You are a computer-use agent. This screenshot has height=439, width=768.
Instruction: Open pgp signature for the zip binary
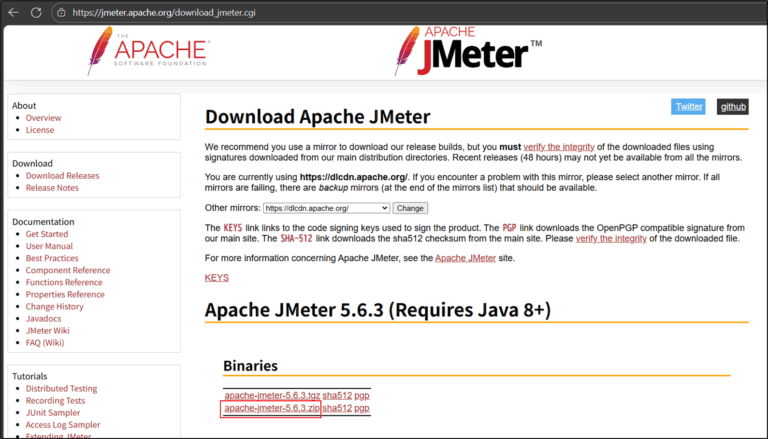click(362, 408)
